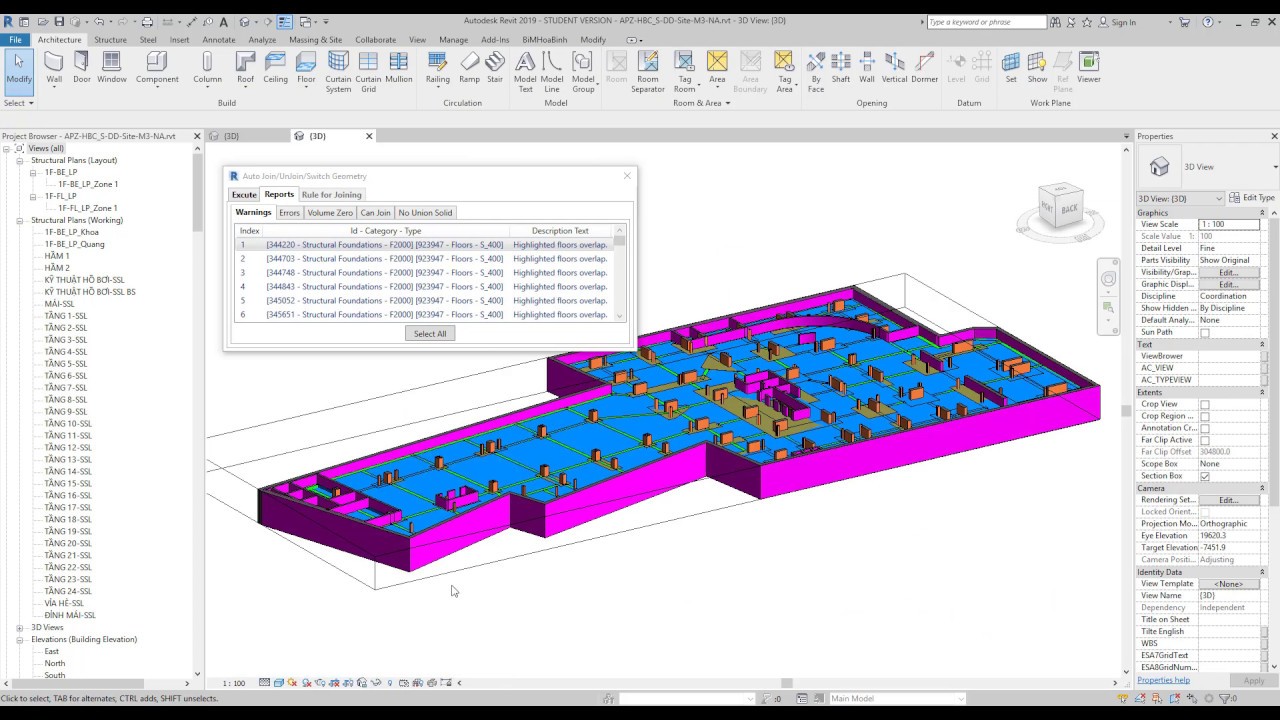1280x720 pixels.
Task: Select the Wall tool in ribbon
Action: pyautogui.click(x=54, y=68)
